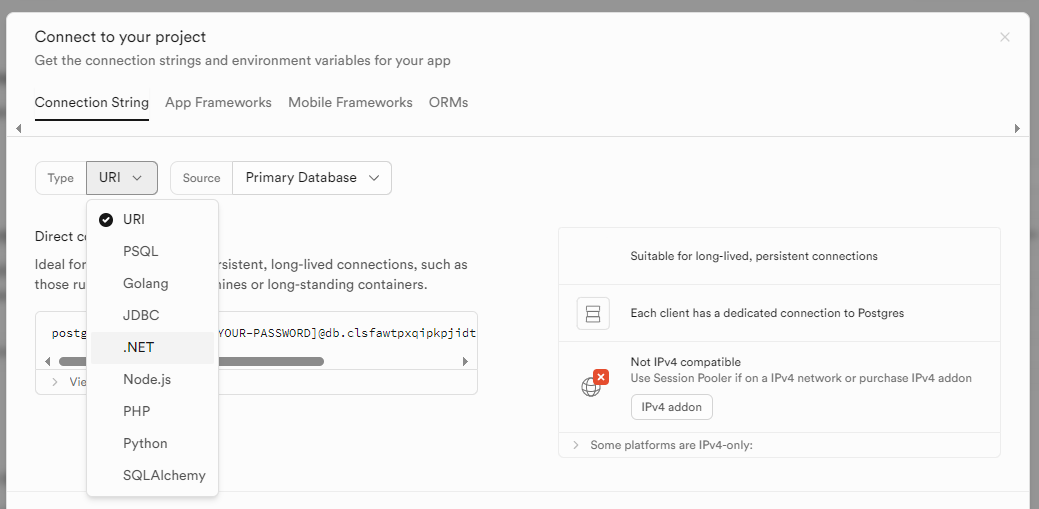The height and width of the screenshot is (509, 1039).
Task: Click right arrow of connection string scrollbar
Action: 465,361
